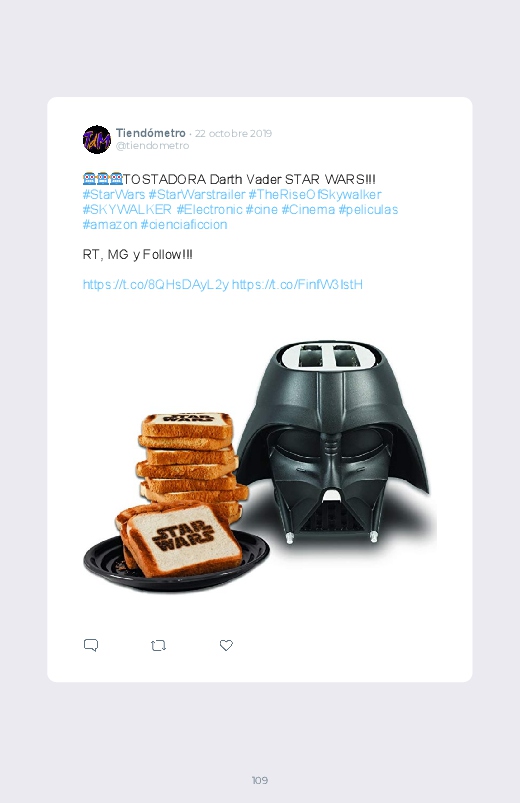Open the #StarWarstrailer hashtag
The height and width of the screenshot is (803, 520).
[197, 195]
